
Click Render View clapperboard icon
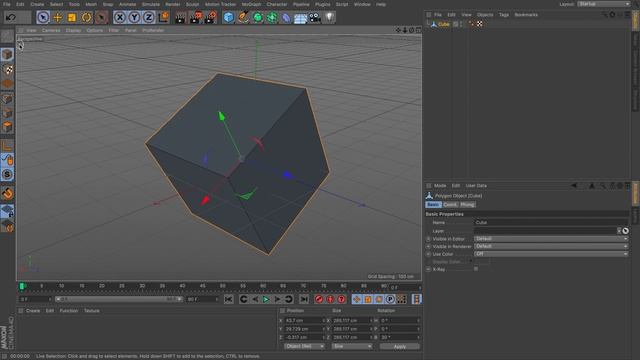pos(180,18)
